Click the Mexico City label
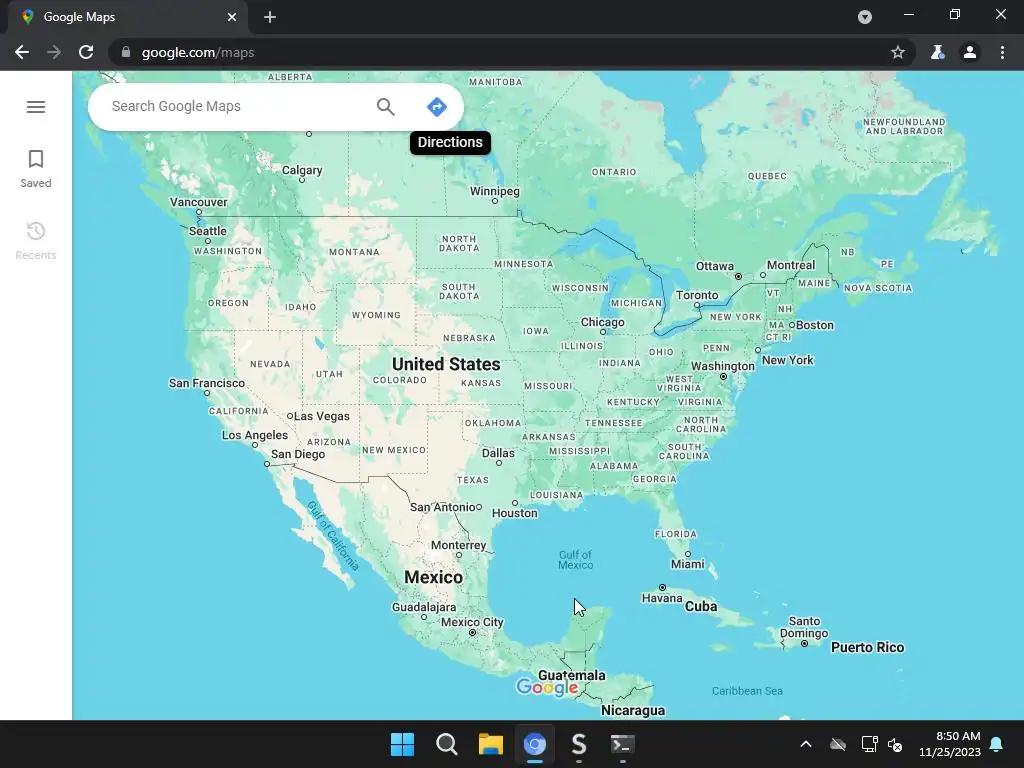This screenshot has height=768, width=1024. [x=472, y=622]
